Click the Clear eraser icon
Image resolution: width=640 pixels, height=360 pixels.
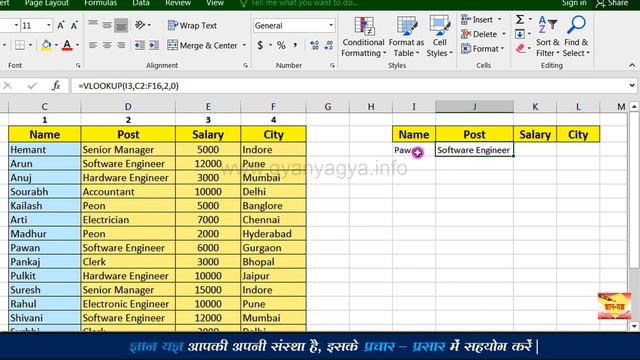[520, 49]
